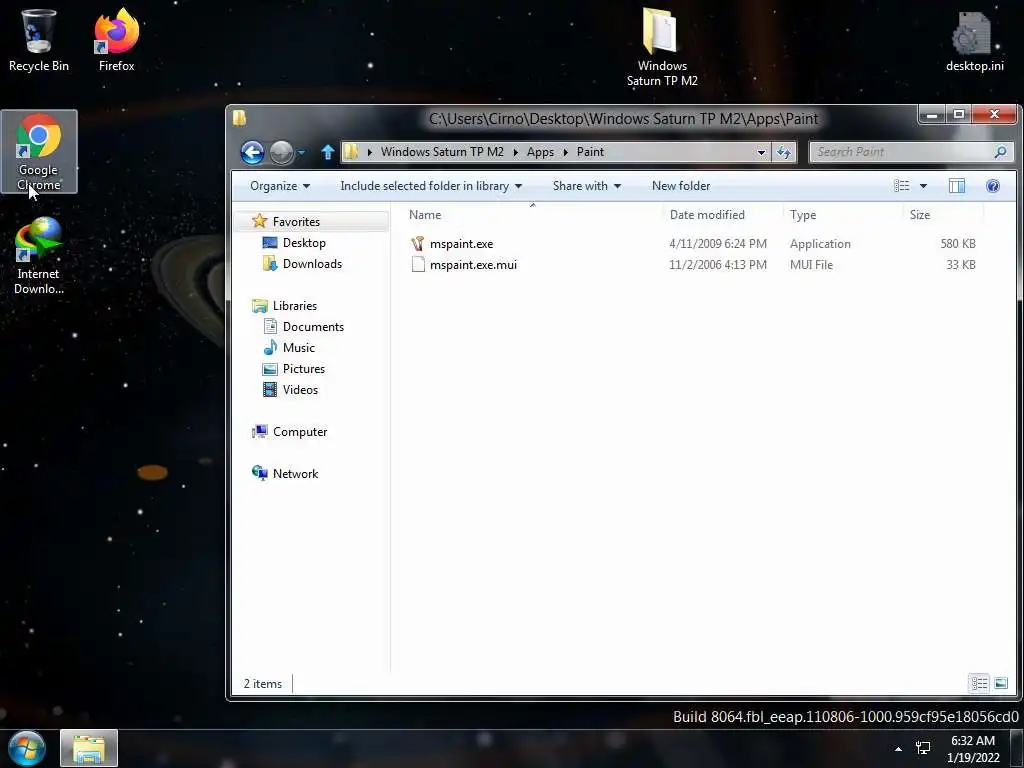Click the Explorer Forward arrow button
The image size is (1024, 768).
281,153
